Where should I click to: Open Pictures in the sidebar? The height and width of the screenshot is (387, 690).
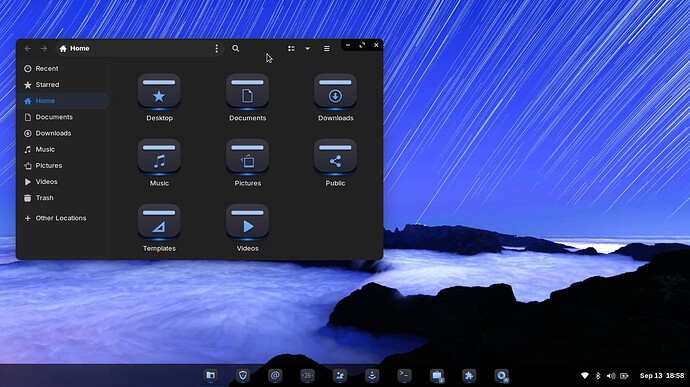[x=64, y=166]
